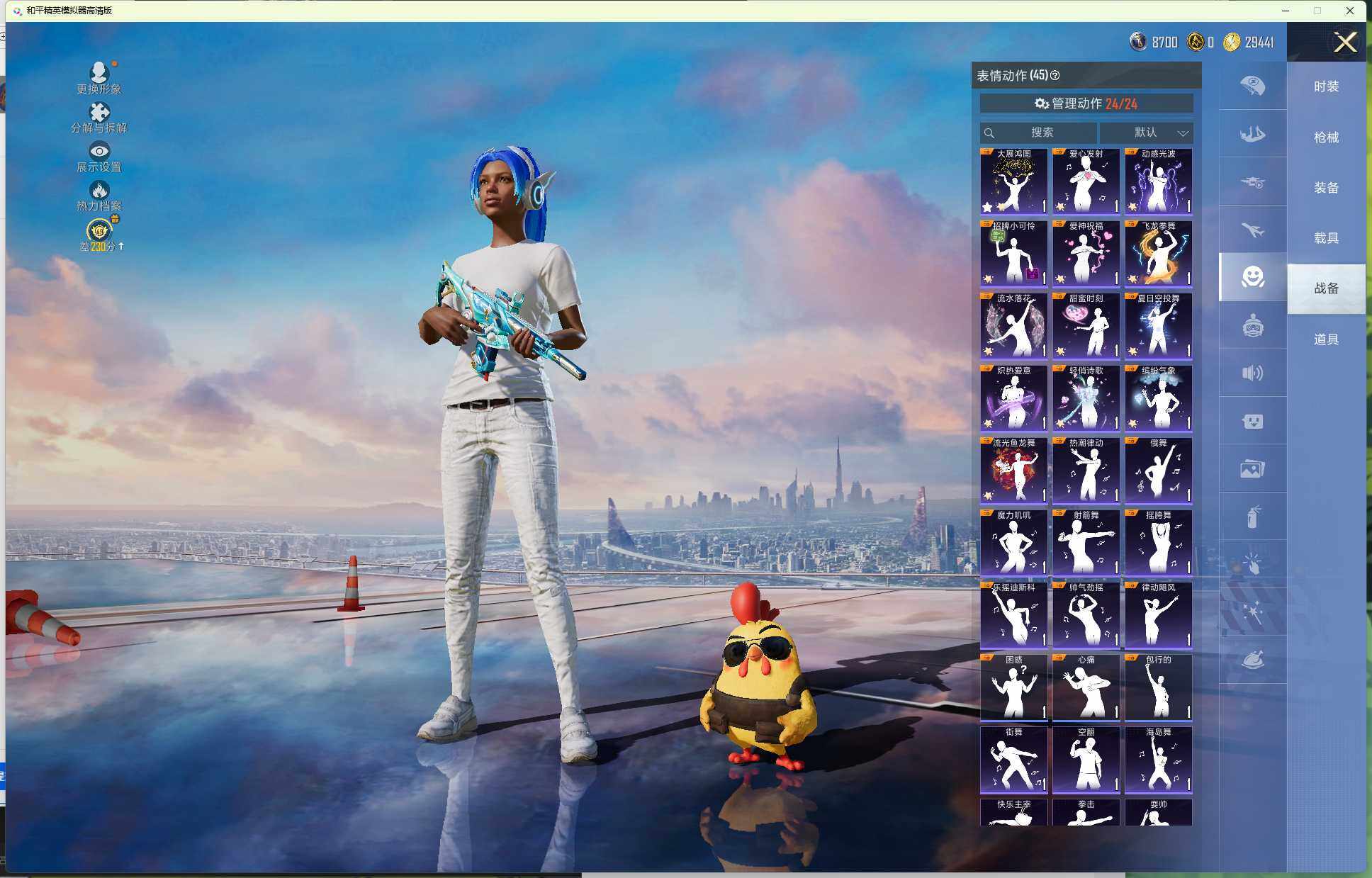This screenshot has height=878, width=1372.
Task: Open the voice pack speaker category
Action: pos(1252,373)
